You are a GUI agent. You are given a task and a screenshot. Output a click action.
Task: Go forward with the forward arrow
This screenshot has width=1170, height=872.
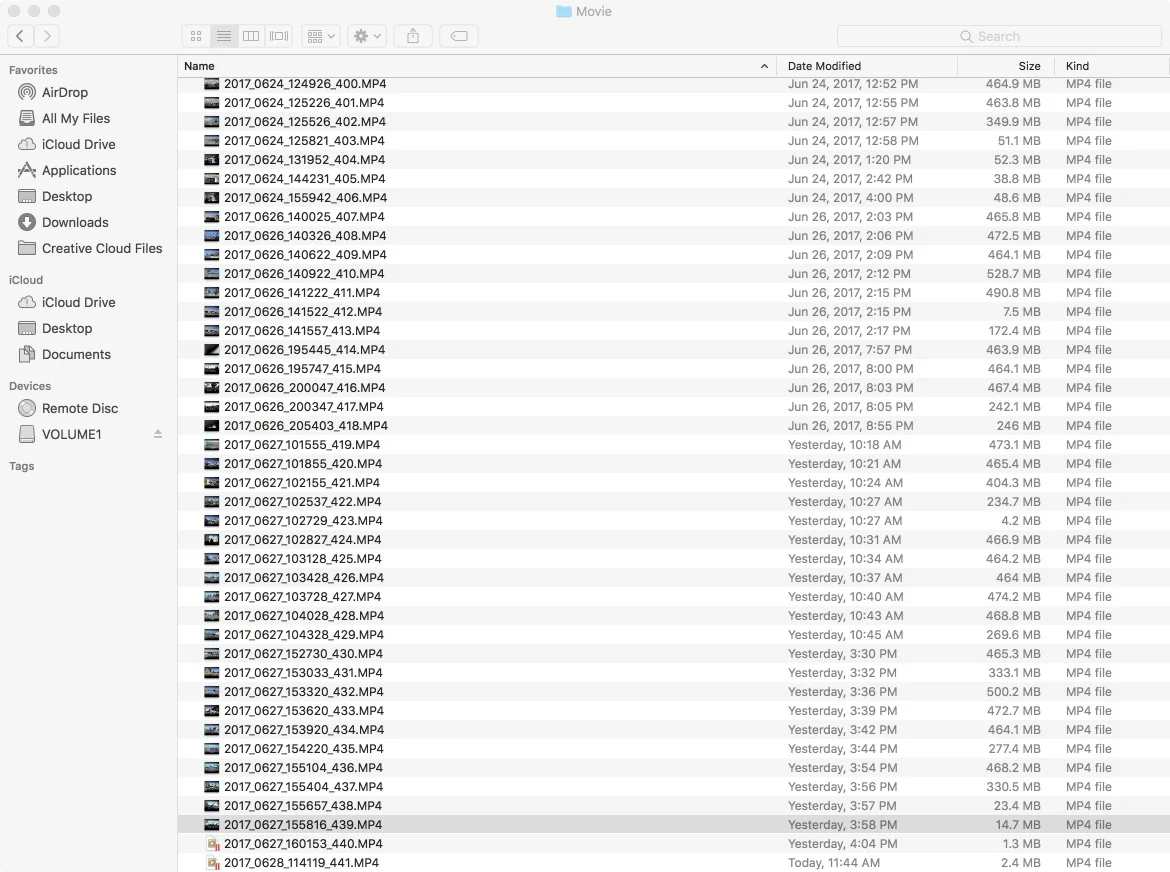pos(47,36)
